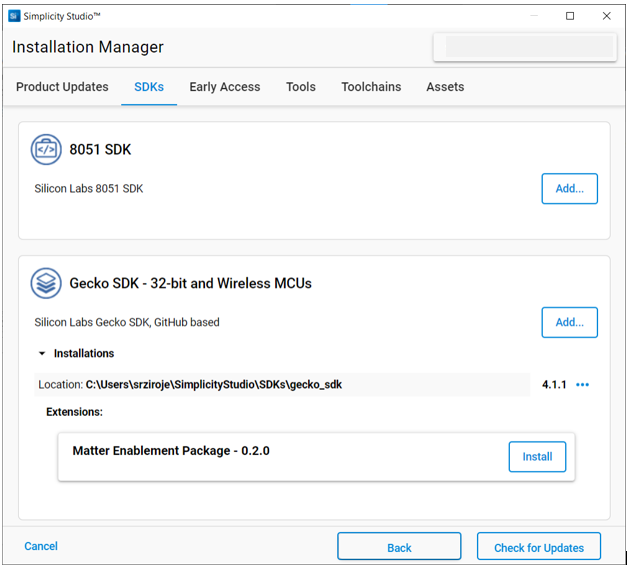Click the search field at top right

[525, 47]
